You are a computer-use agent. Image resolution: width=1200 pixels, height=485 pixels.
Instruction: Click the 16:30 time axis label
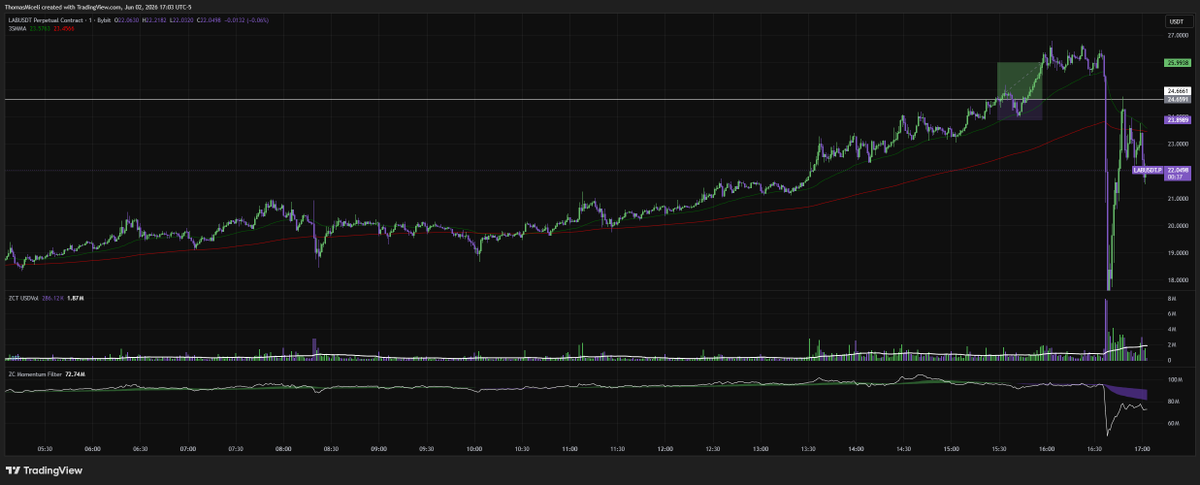pos(1094,449)
